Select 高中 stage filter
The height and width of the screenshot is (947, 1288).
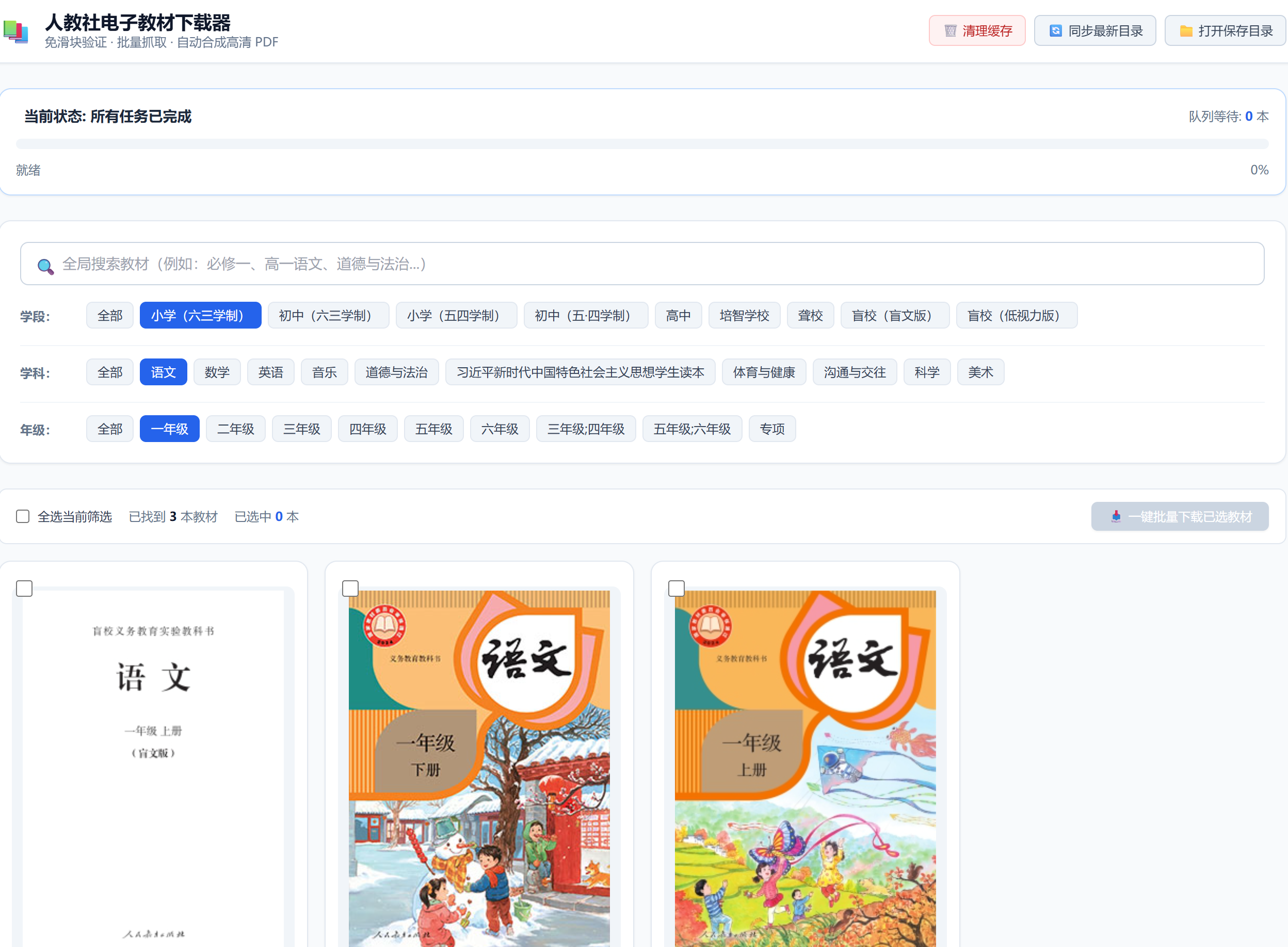pyautogui.click(x=678, y=315)
